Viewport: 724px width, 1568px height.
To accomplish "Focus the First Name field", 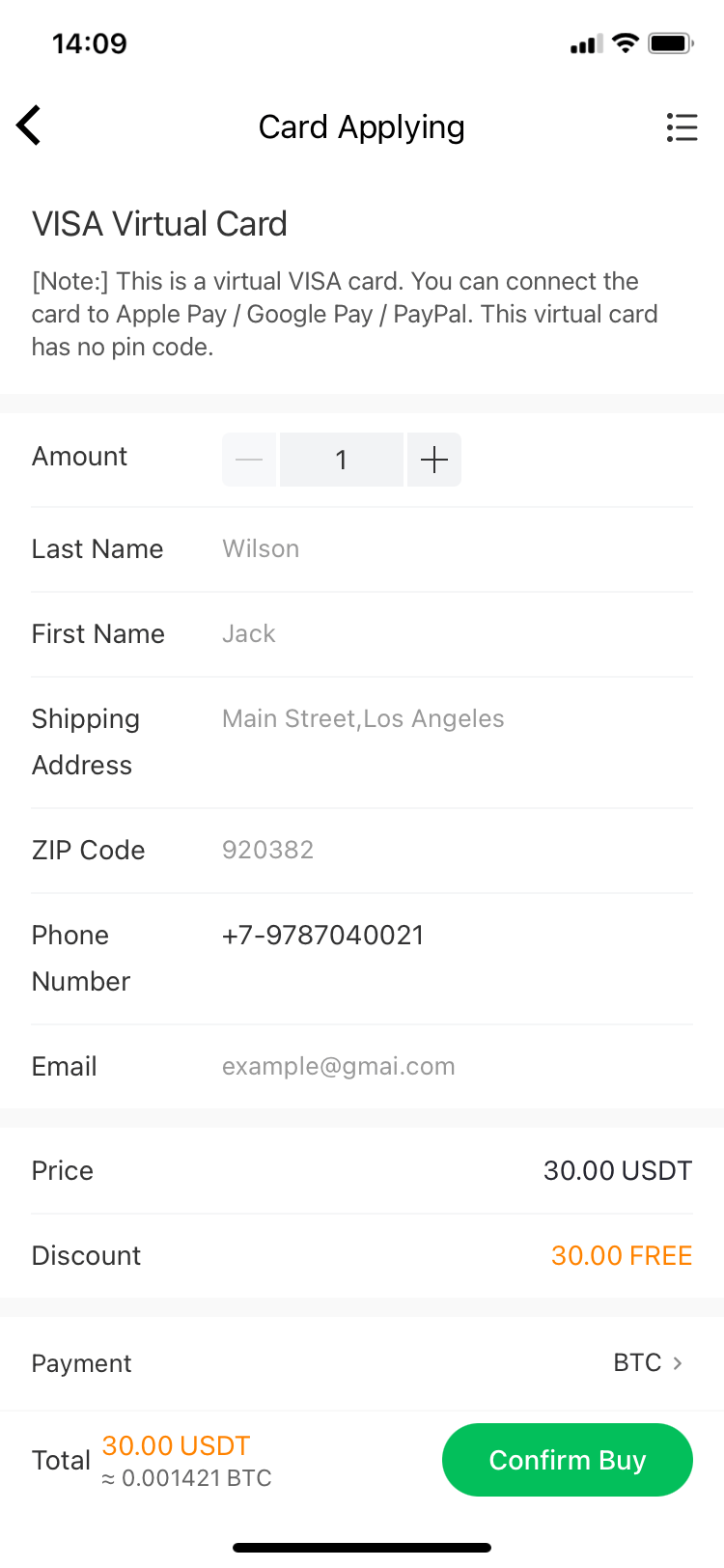I will tap(454, 634).
